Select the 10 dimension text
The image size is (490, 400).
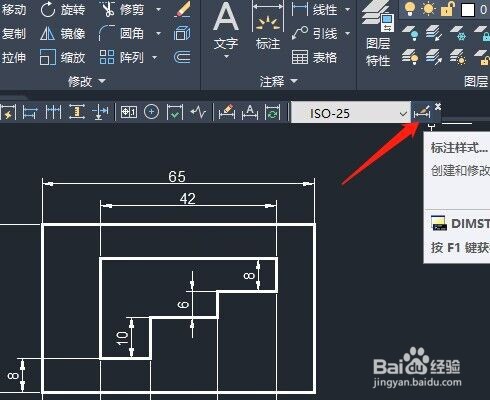point(122,338)
